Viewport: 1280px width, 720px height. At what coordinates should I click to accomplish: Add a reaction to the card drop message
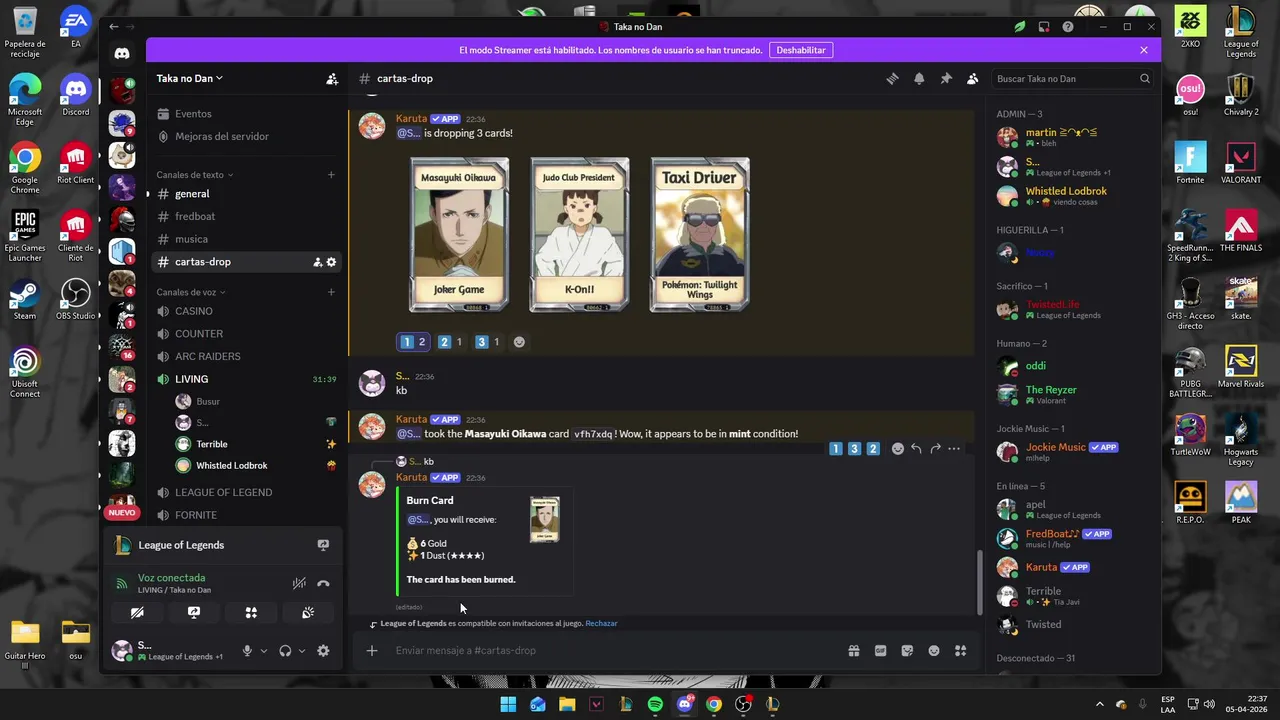(x=519, y=342)
